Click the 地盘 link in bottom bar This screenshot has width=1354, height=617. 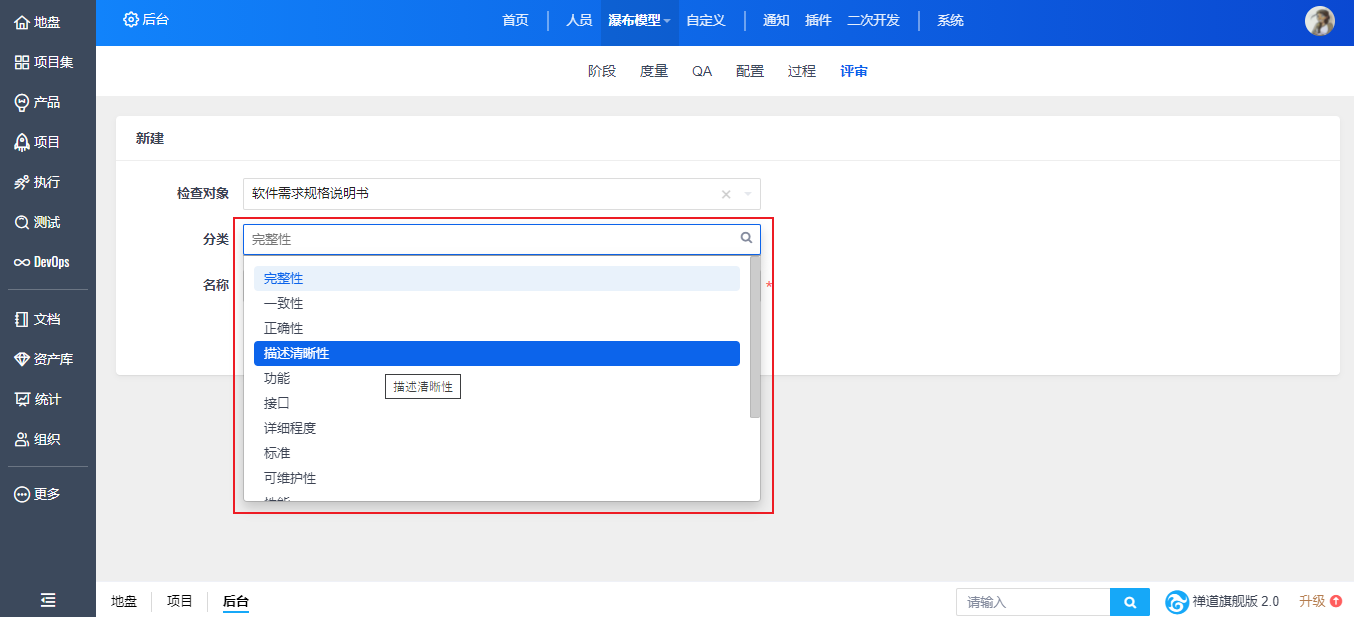(x=124, y=601)
